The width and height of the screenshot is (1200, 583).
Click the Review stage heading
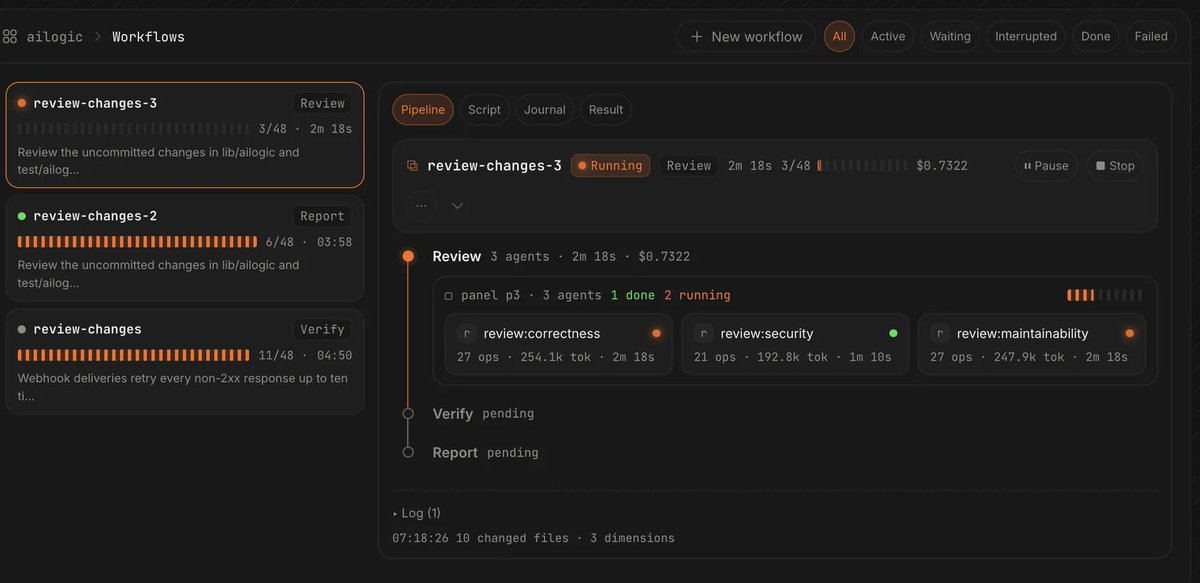[x=457, y=257]
